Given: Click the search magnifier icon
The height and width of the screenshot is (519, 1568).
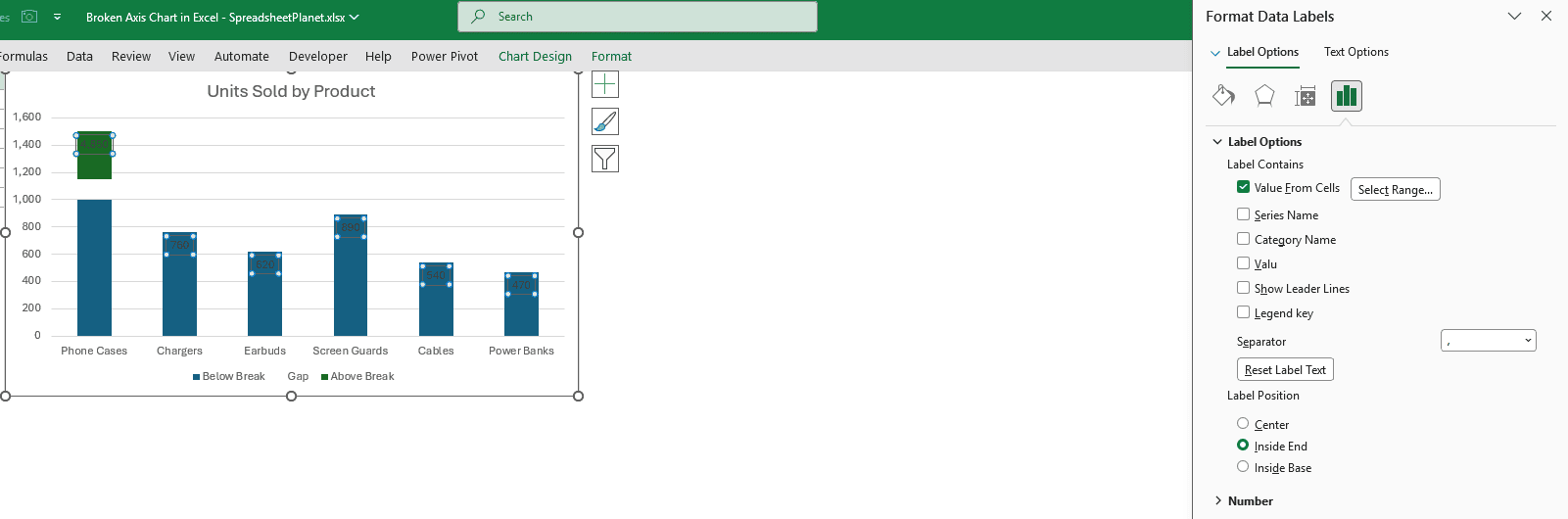Looking at the screenshot, I should point(478,17).
